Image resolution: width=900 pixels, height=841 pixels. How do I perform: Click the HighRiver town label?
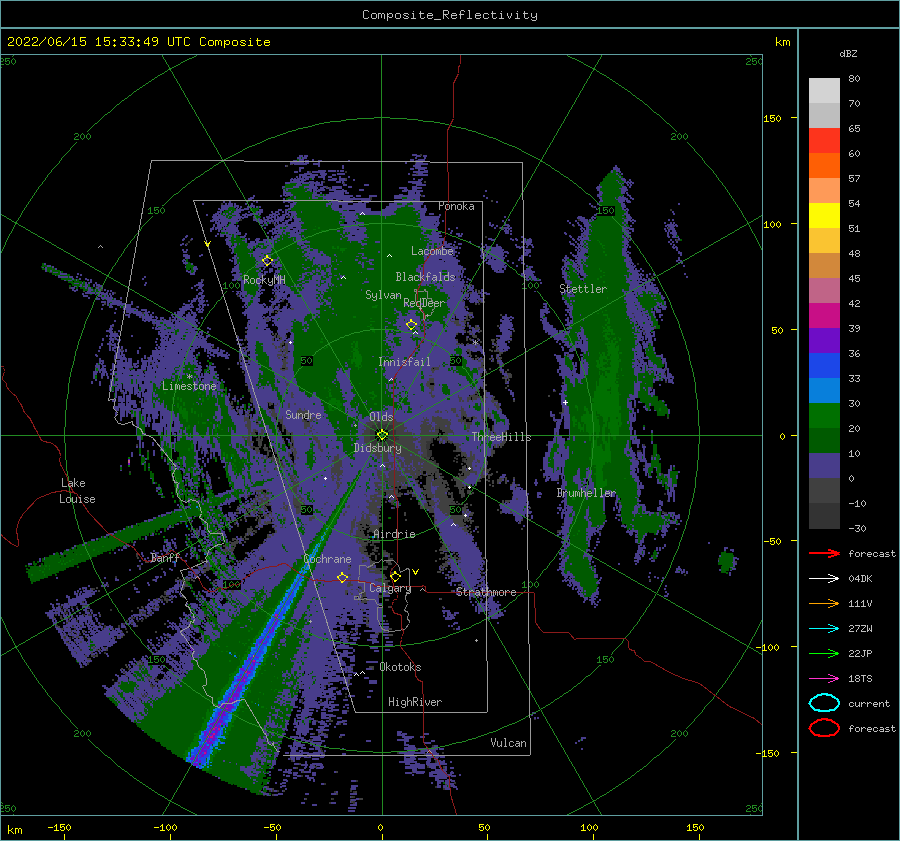click(x=415, y=702)
